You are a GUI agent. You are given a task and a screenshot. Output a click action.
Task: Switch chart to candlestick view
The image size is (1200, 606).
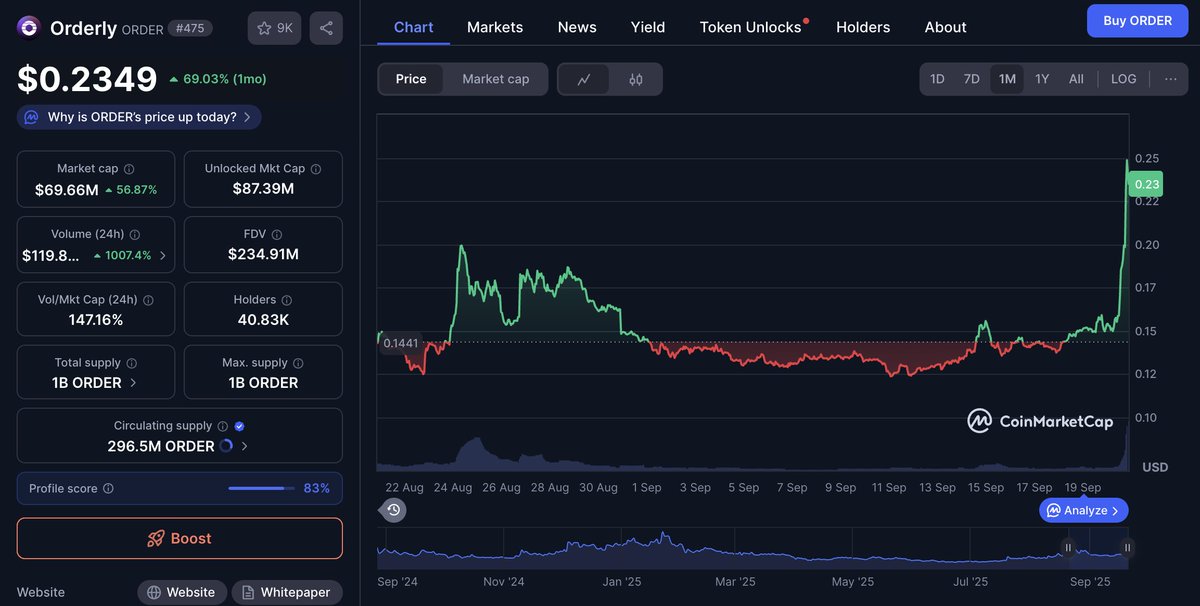click(636, 79)
